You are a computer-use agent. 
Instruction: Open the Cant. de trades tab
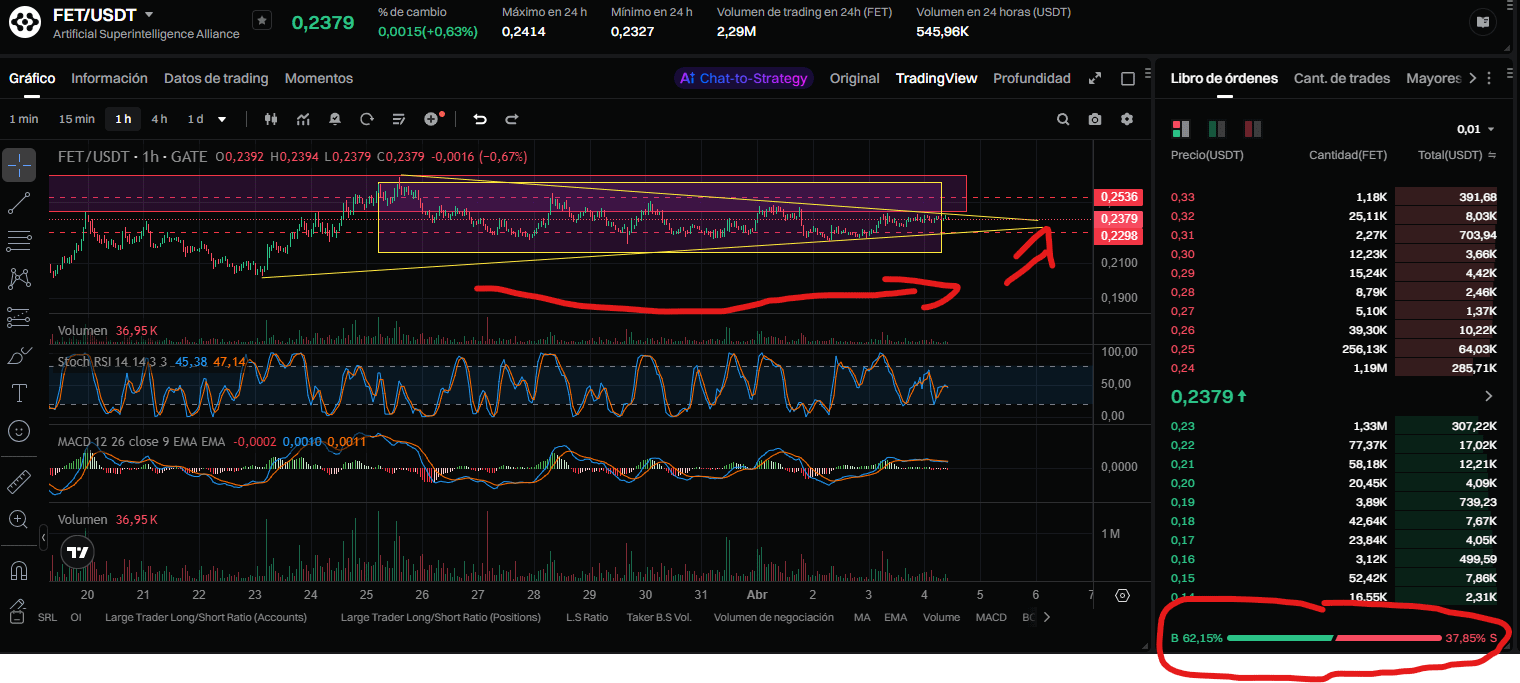click(x=1341, y=78)
